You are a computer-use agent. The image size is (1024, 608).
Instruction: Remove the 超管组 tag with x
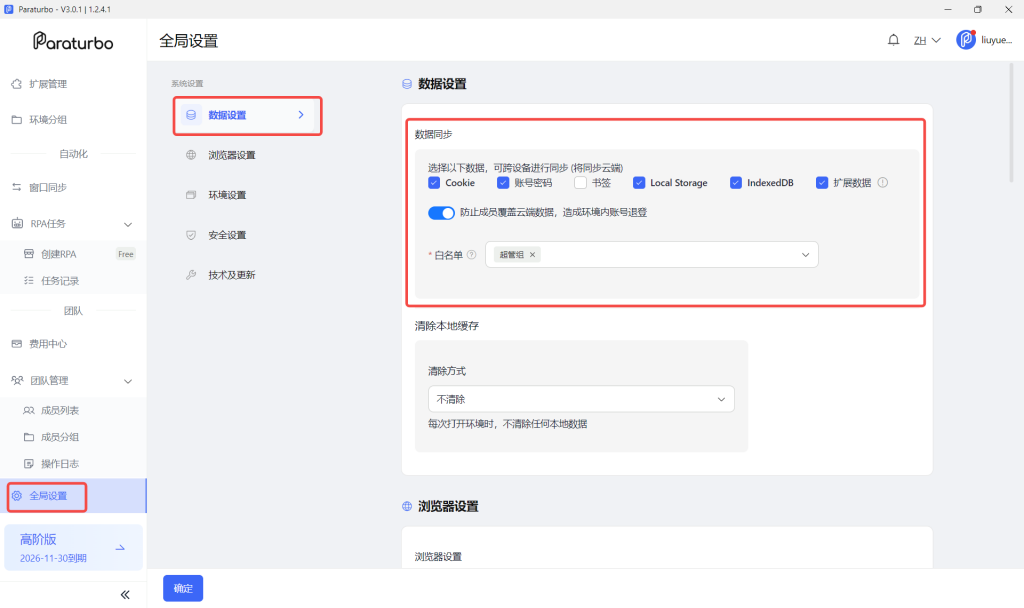tap(532, 255)
